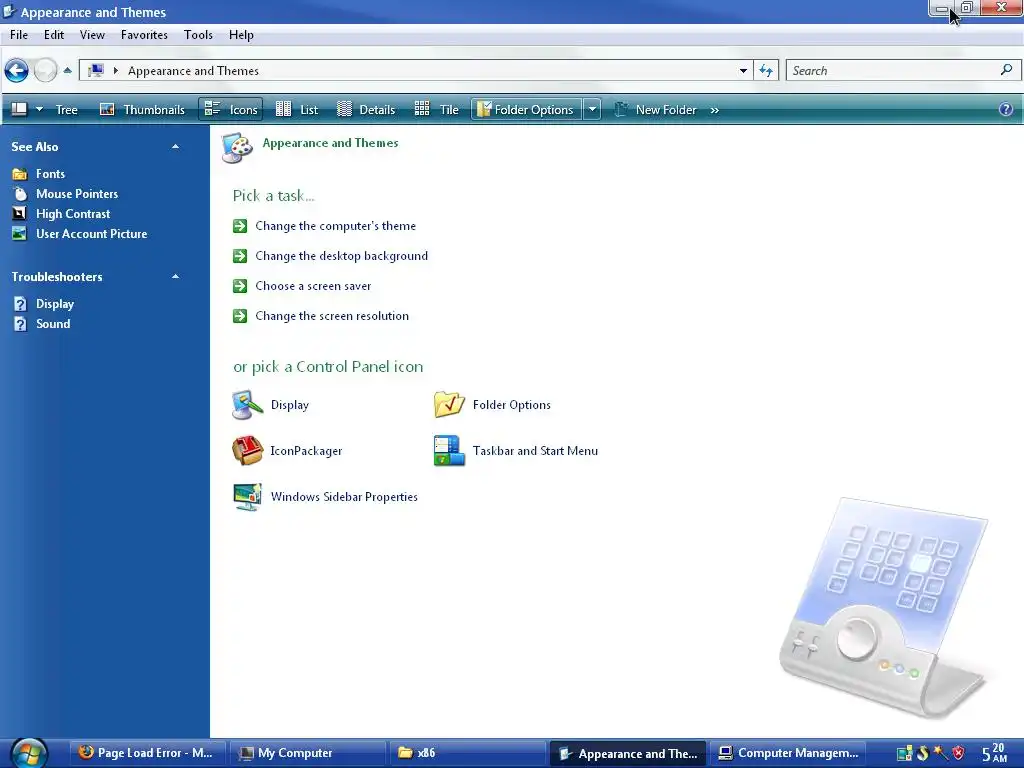Click the Back navigation arrow button
The image size is (1024, 768).
(x=16, y=70)
